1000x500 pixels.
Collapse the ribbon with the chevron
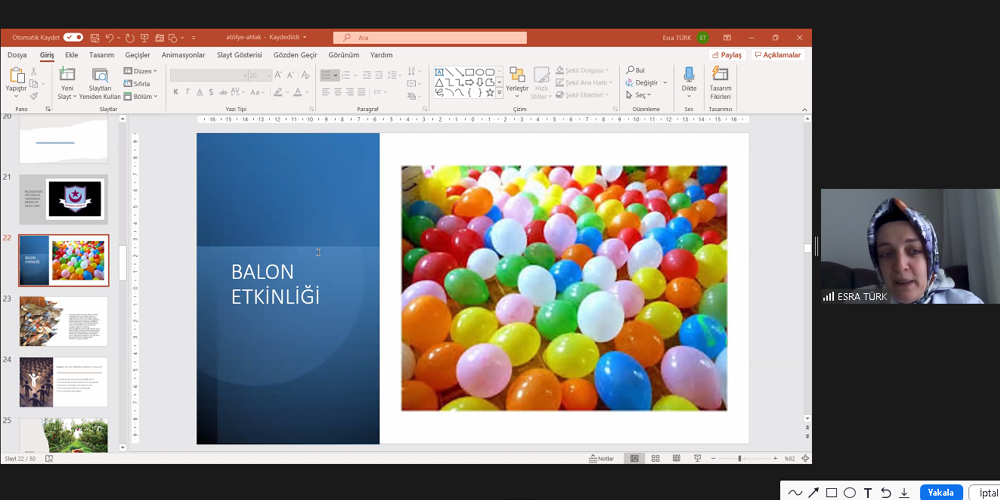coord(804,109)
